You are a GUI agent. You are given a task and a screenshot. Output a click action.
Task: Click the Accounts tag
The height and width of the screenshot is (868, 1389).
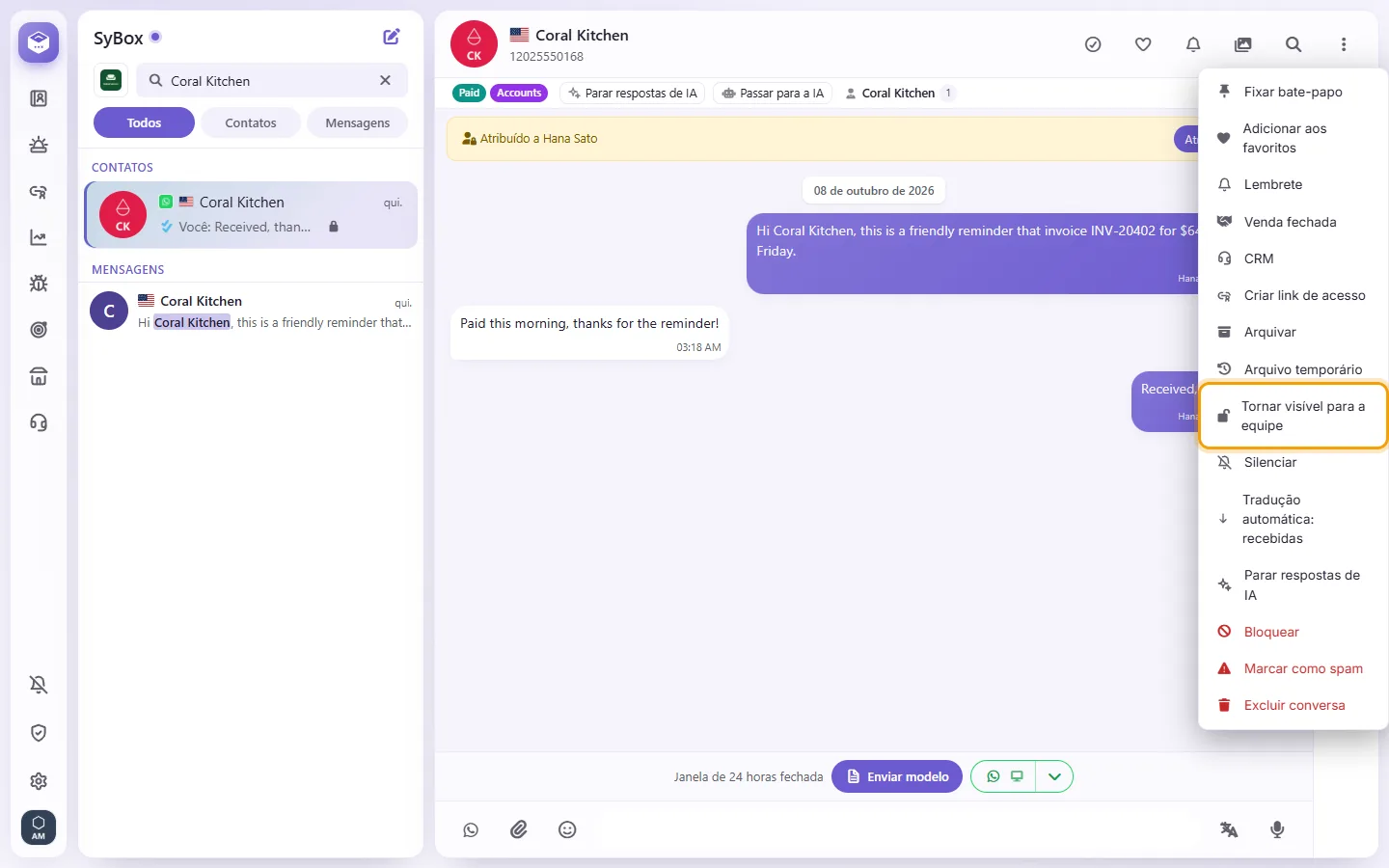(519, 93)
